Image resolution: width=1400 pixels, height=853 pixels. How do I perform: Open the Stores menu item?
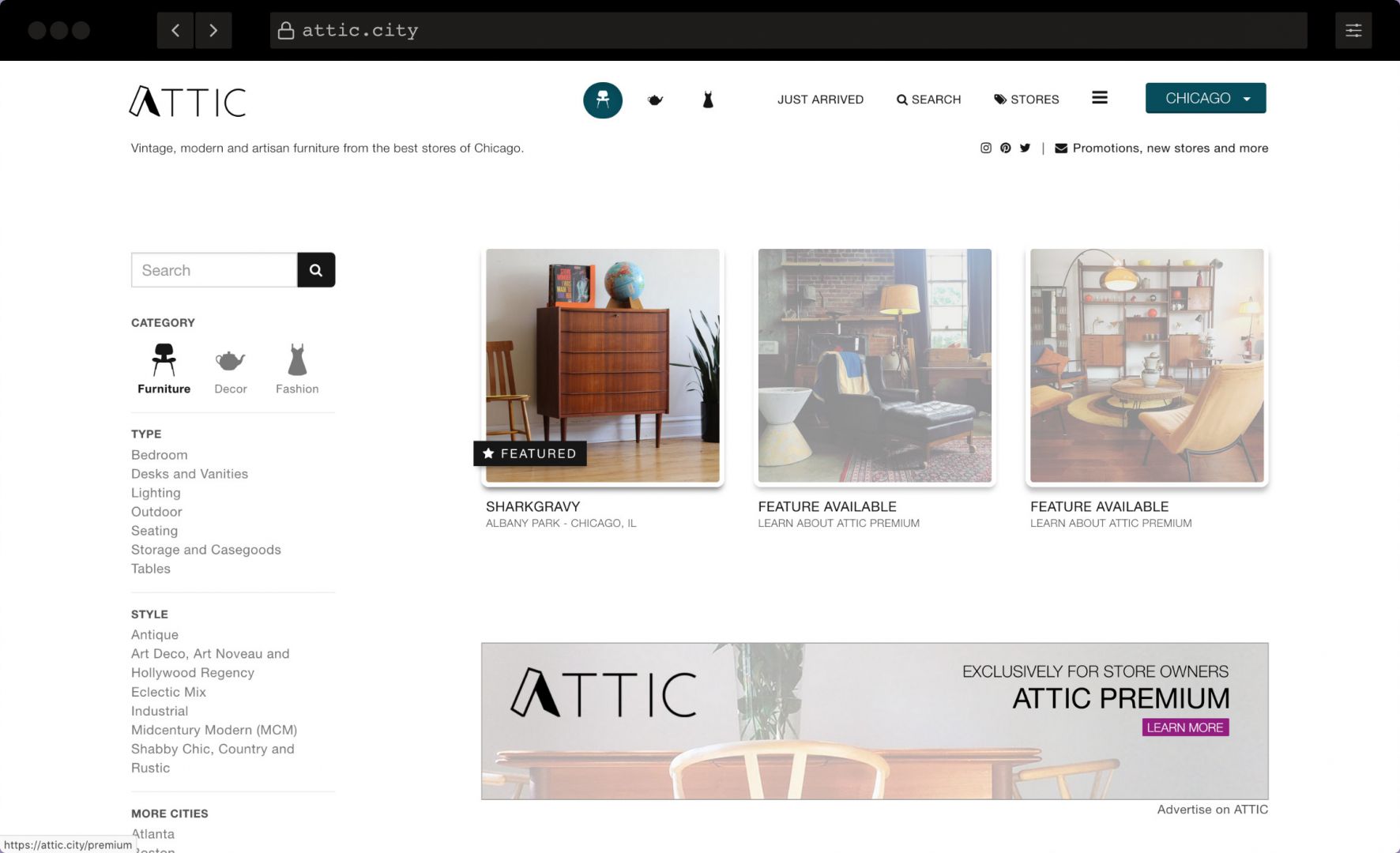coord(1026,100)
